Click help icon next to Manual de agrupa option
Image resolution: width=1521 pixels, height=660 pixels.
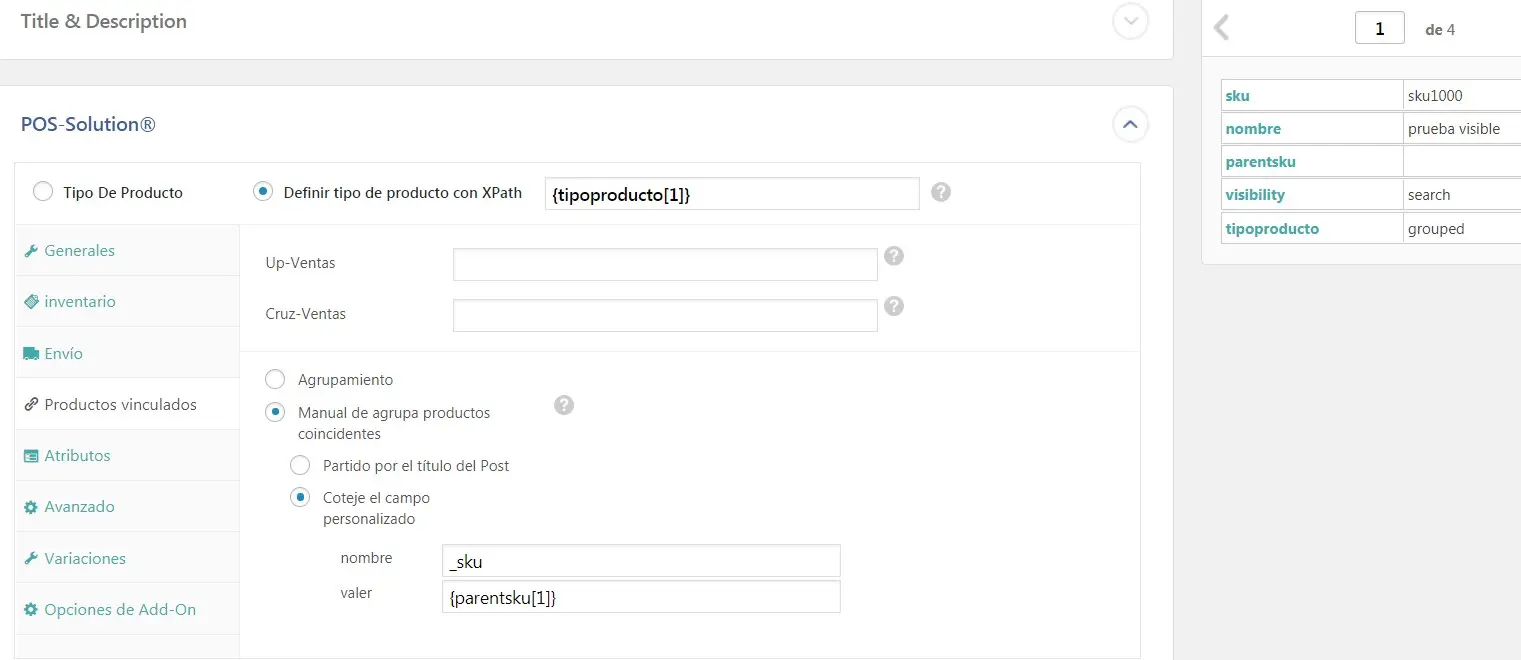tap(564, 405)
